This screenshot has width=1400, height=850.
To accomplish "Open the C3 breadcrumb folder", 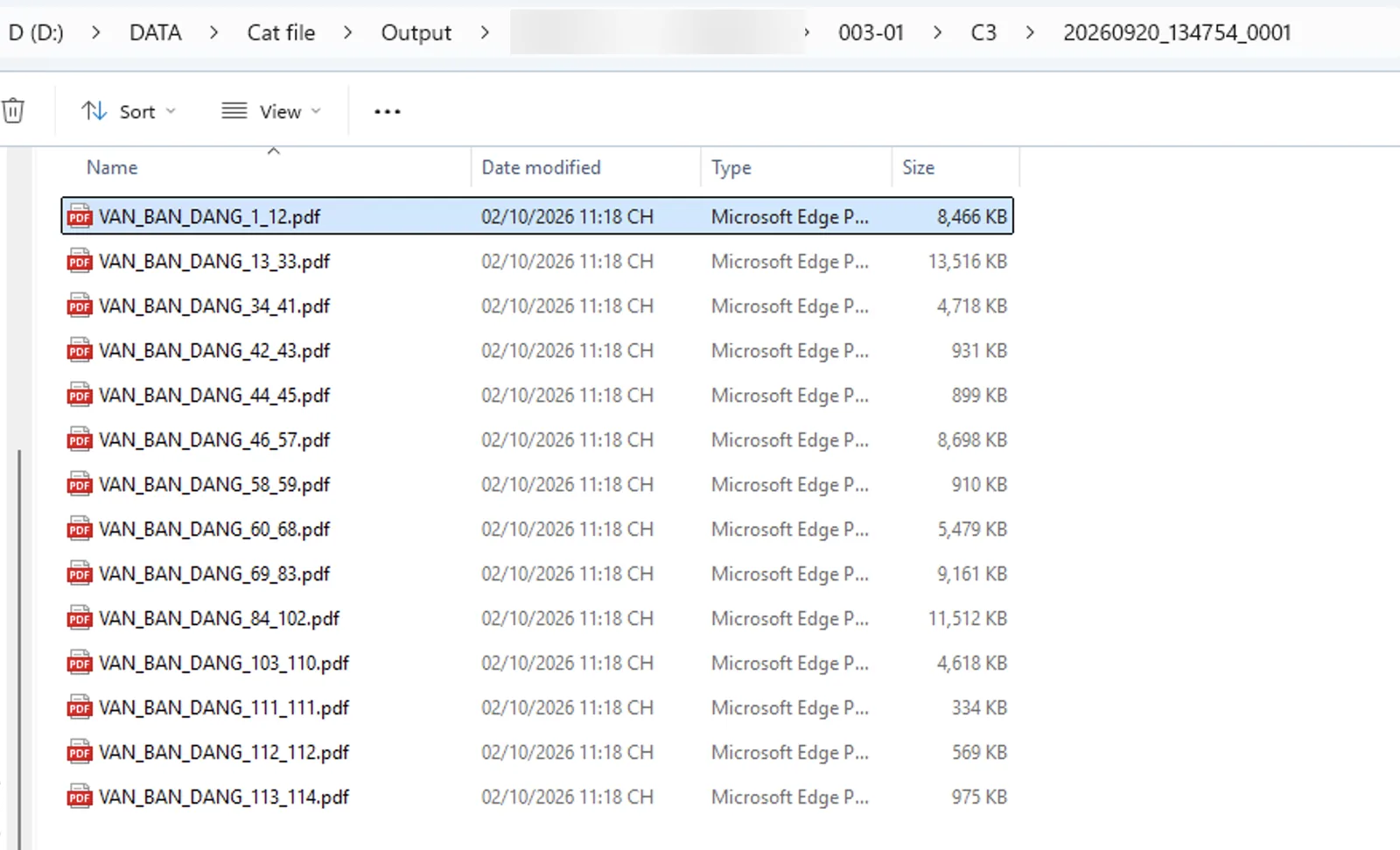I will click(983, 32).
